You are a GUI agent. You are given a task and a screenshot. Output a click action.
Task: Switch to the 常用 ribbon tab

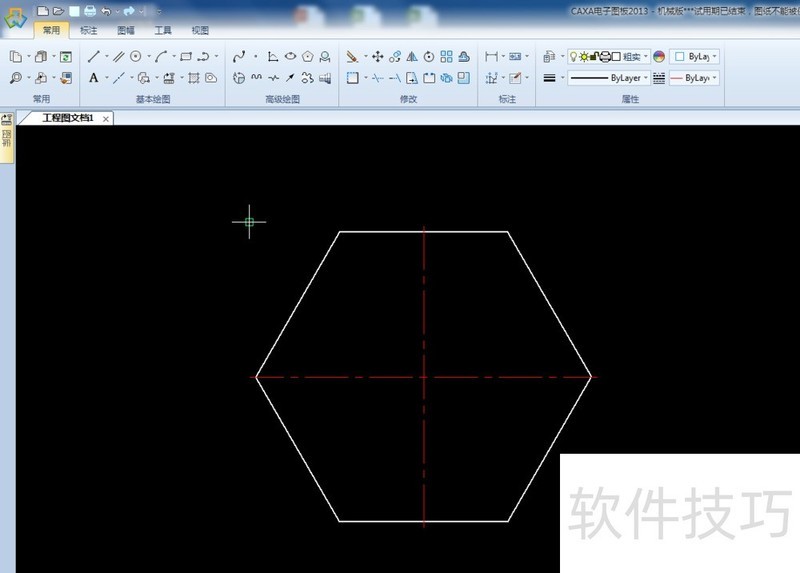click(51, 30)
